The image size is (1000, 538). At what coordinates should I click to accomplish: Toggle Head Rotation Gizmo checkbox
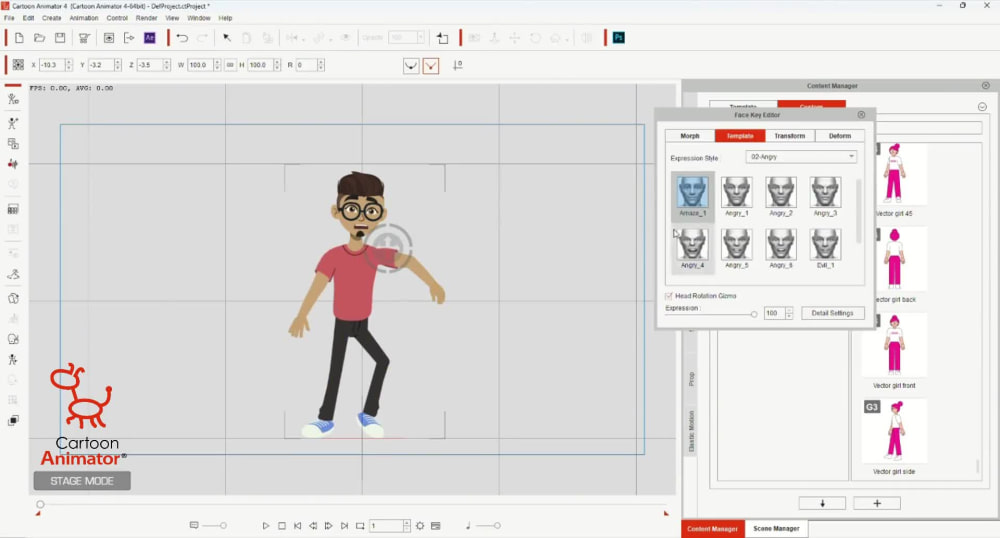click(668, 296)
